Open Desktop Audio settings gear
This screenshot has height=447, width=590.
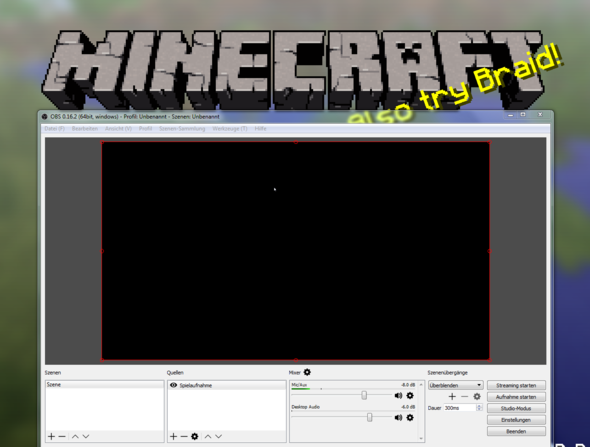click(410, 418)
